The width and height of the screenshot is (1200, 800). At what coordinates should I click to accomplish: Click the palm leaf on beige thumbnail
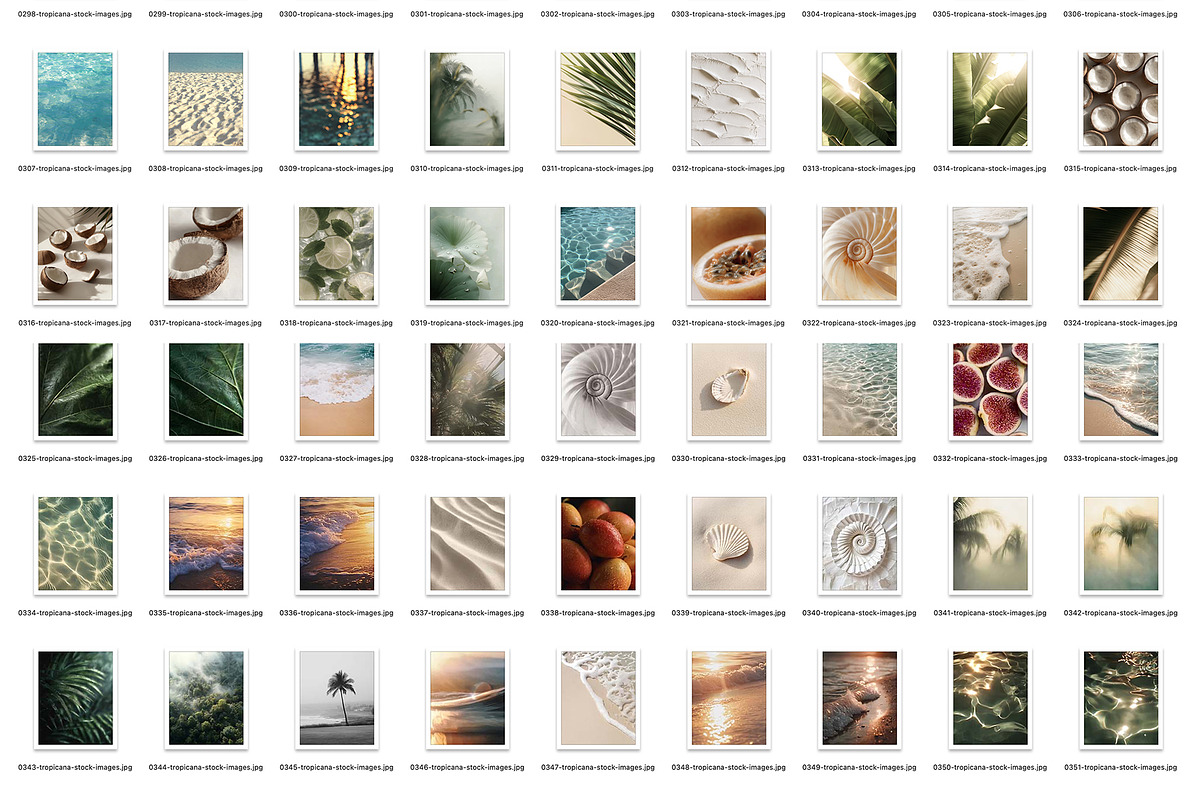[x=598, y=99]
